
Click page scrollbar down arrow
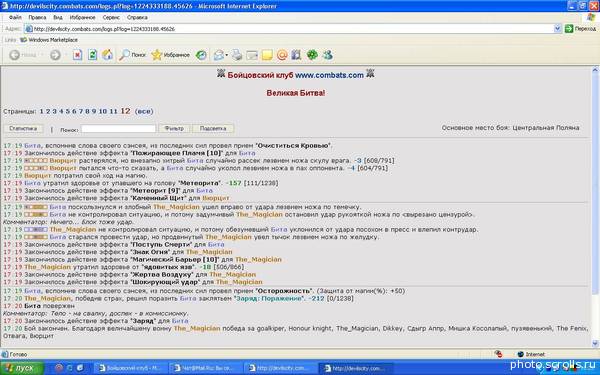pyautogui.click(x=595, y=343)
